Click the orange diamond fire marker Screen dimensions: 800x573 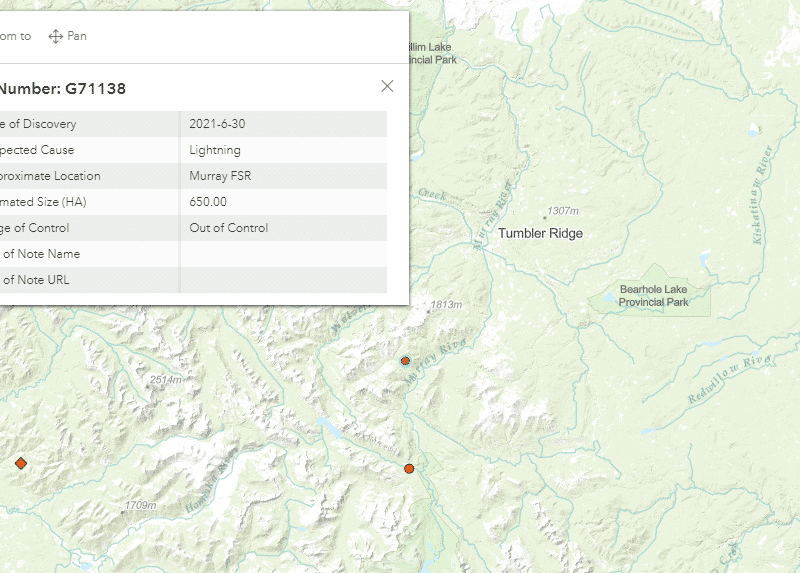tap(21, 463)
